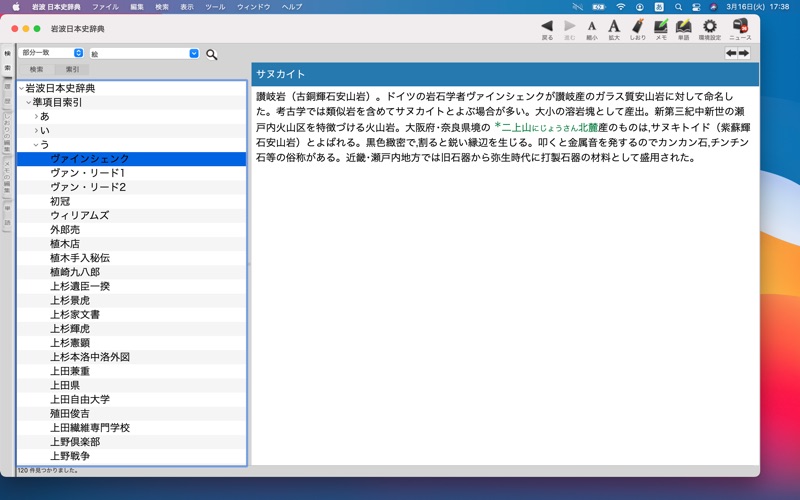Viewport: 800px width, 500px height.
Task: Open the メモ note icon
Action: point(661,26)
